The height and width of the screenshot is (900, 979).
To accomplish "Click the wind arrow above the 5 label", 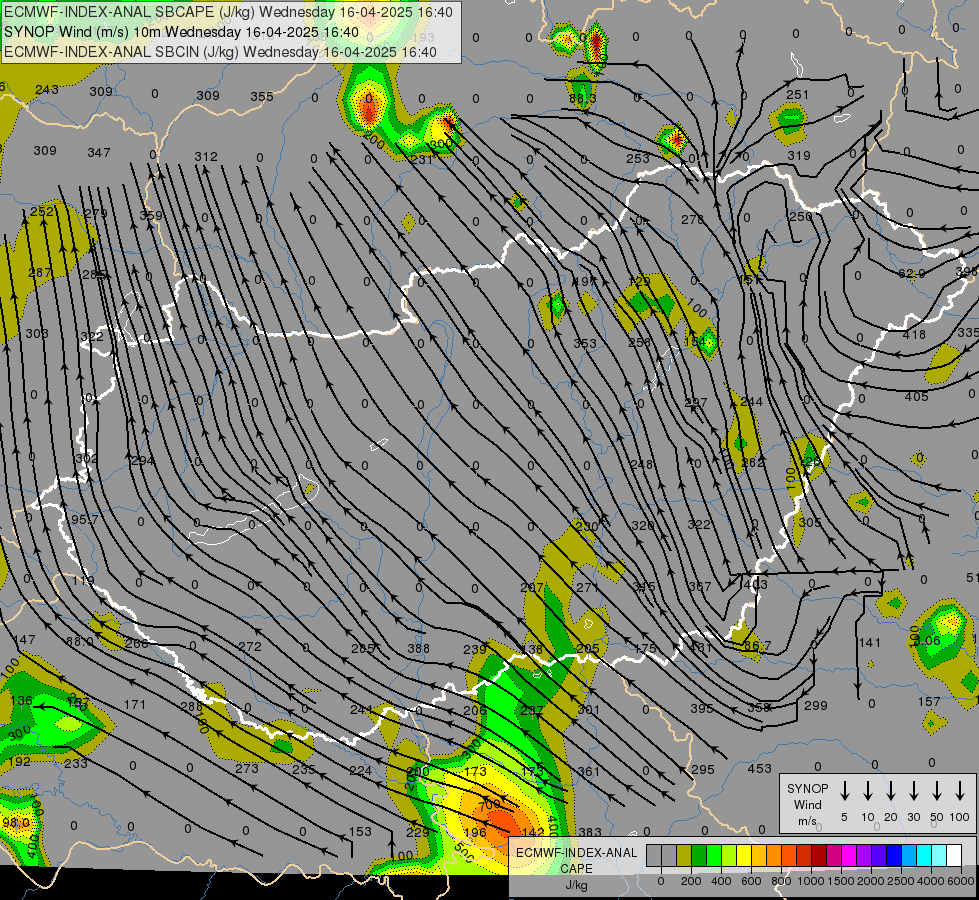I will click(x=844, y=791).
